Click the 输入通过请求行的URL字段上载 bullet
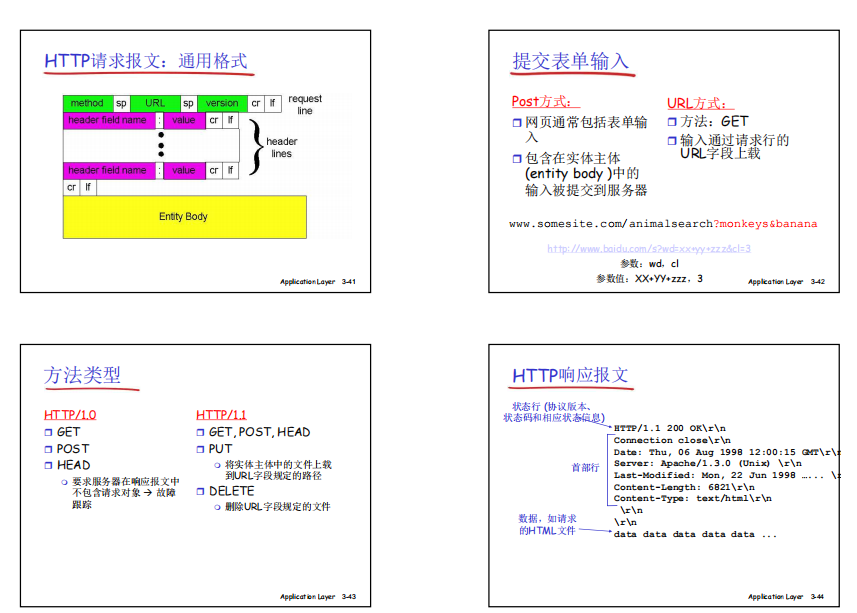This screenshot has height=613, width=857. coord(729,147)
